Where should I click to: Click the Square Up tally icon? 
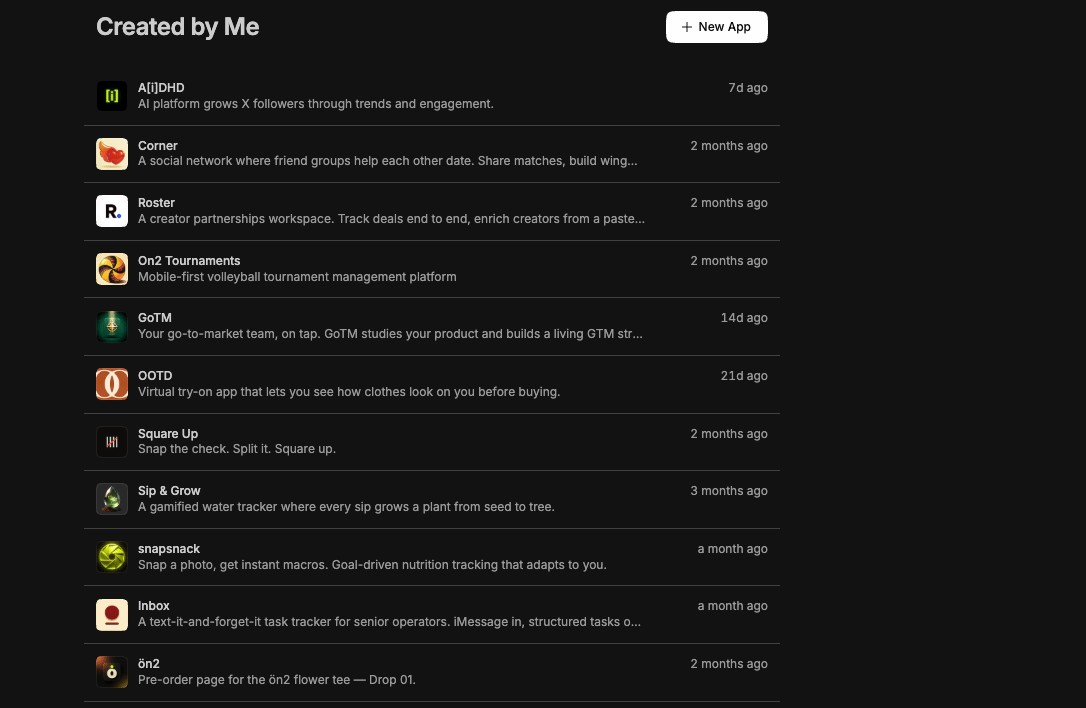tap(112, 442)
